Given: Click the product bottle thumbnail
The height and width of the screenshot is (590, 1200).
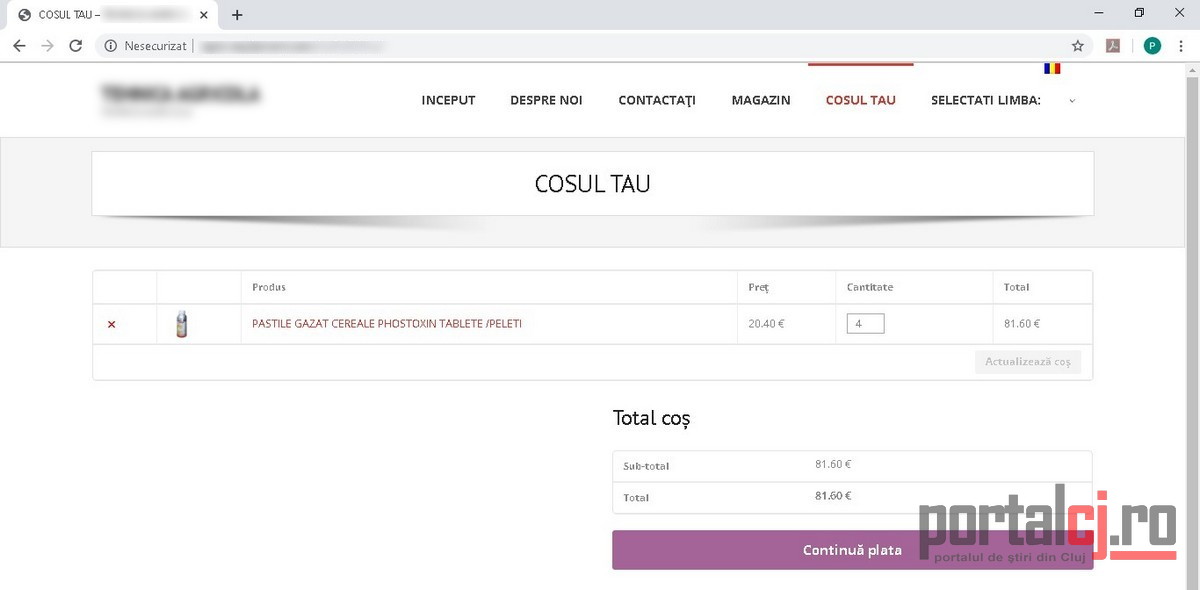Looking at the screenshot, I should pyautogui.click(x=181, y=324).
